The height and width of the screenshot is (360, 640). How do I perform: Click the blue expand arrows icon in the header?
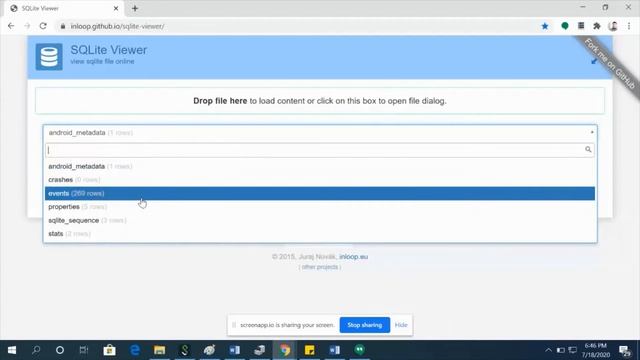coord(594,61)
